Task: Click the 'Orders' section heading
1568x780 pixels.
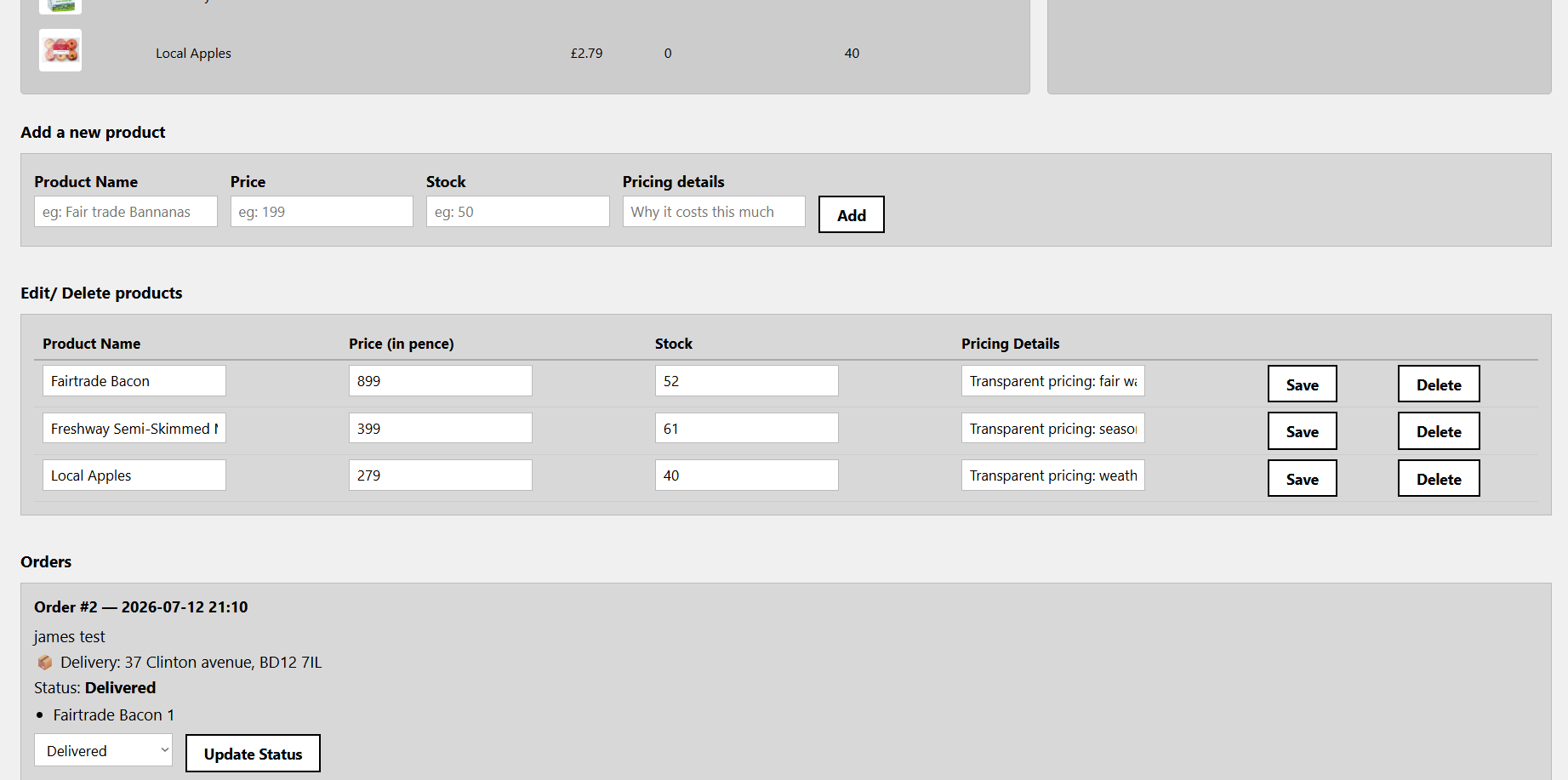Action: coord(46,561)
